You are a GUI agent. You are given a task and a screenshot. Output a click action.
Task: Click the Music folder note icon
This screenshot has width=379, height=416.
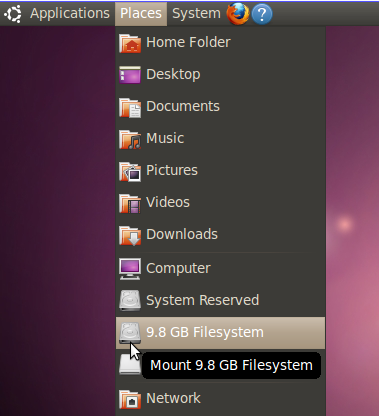130,139
